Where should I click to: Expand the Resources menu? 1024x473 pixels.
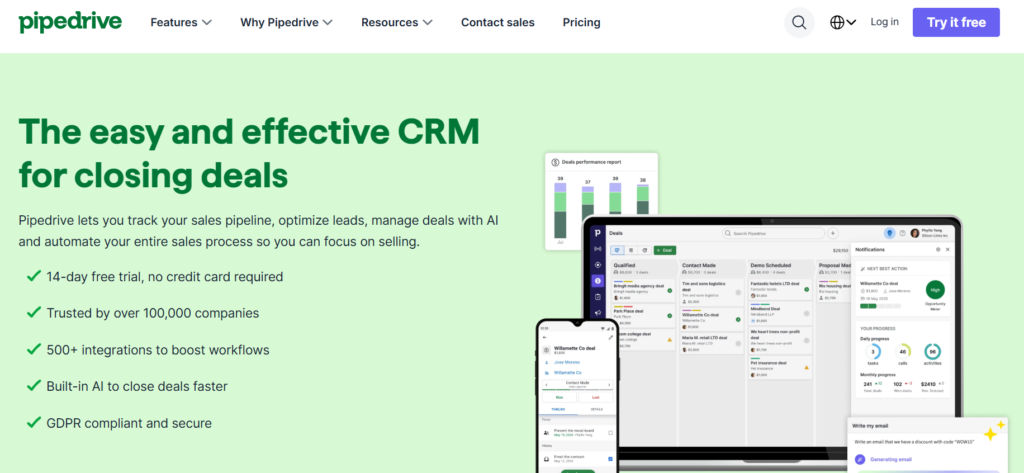pyautogui.click(x=397, y=22)
